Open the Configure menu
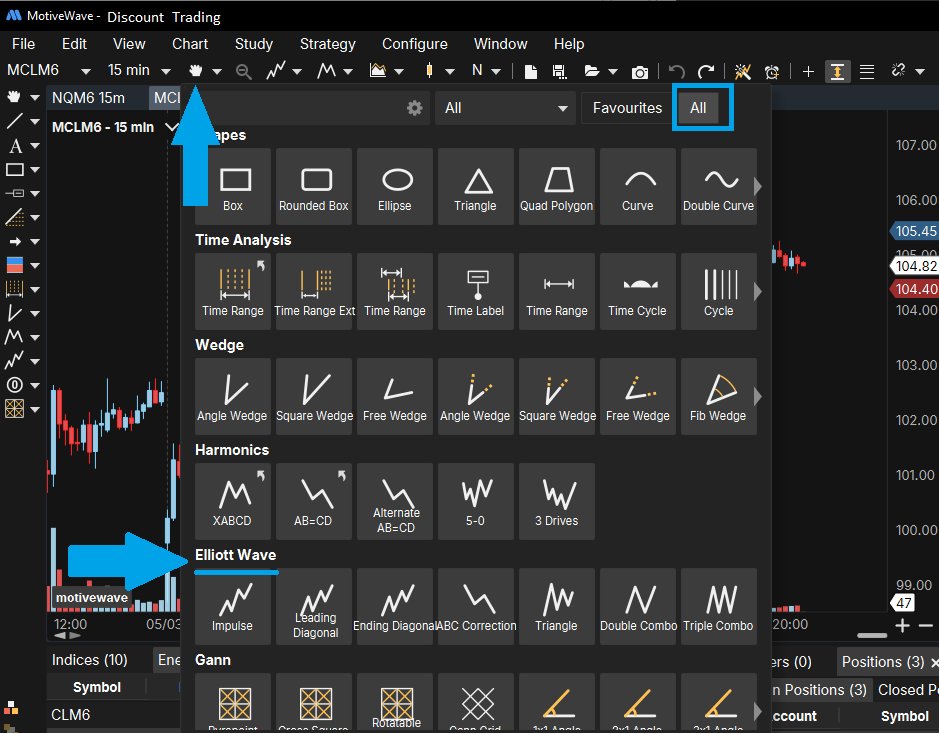Viewport: 939px width, 734px height. (x=414, y=44)
